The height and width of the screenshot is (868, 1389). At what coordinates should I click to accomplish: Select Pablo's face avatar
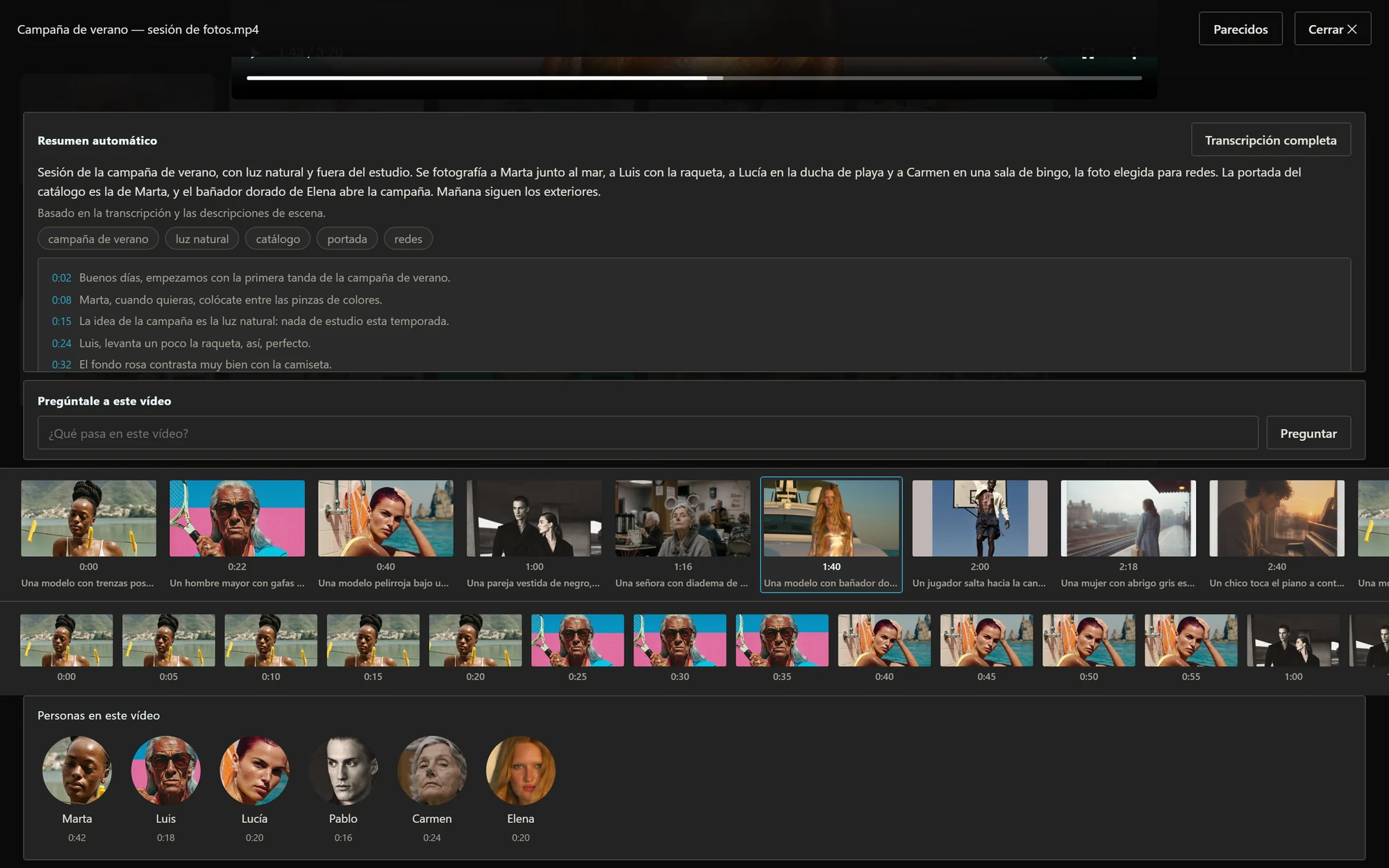pyautogui.click(x=343, y=771)
